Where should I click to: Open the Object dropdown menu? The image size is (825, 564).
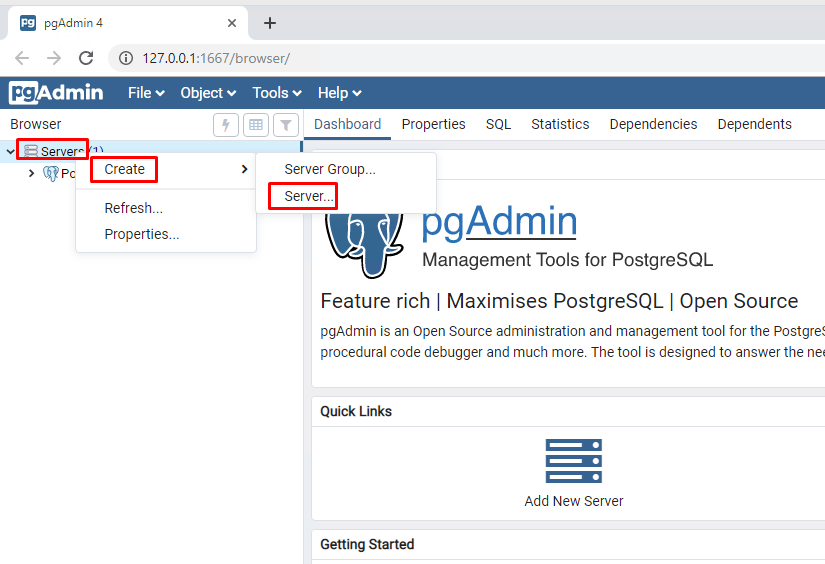(208, 93)
